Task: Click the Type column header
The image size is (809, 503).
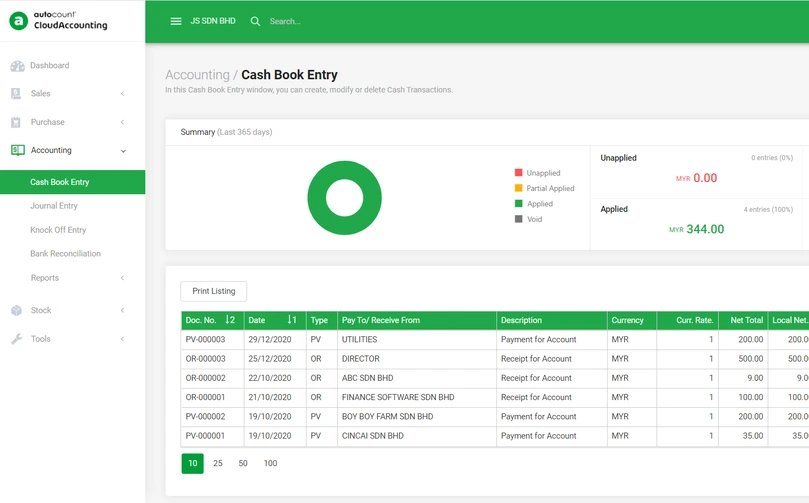Action: click(321, 320)
